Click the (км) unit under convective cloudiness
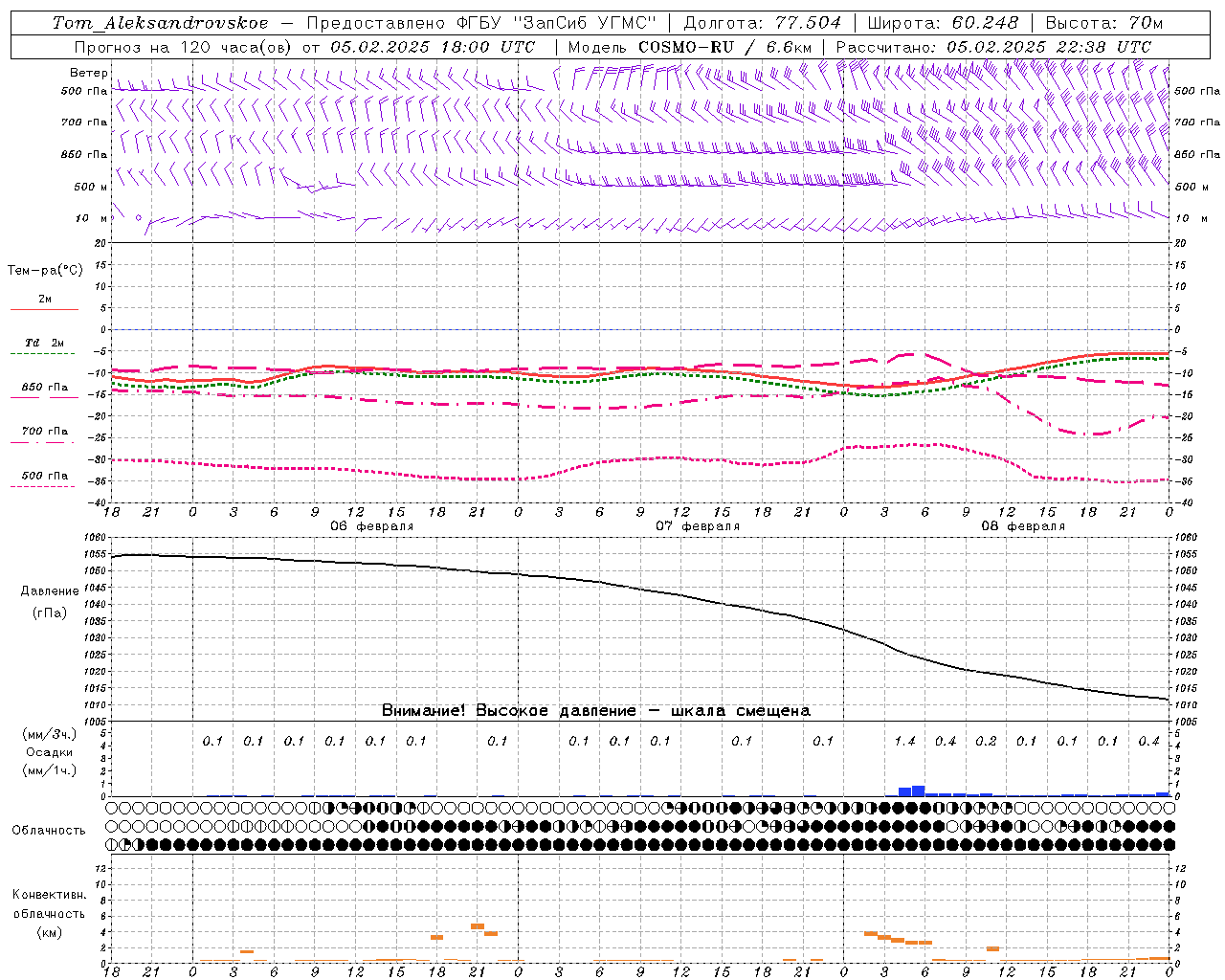This screenshot has width=1225, height=980. click(50, 931)
